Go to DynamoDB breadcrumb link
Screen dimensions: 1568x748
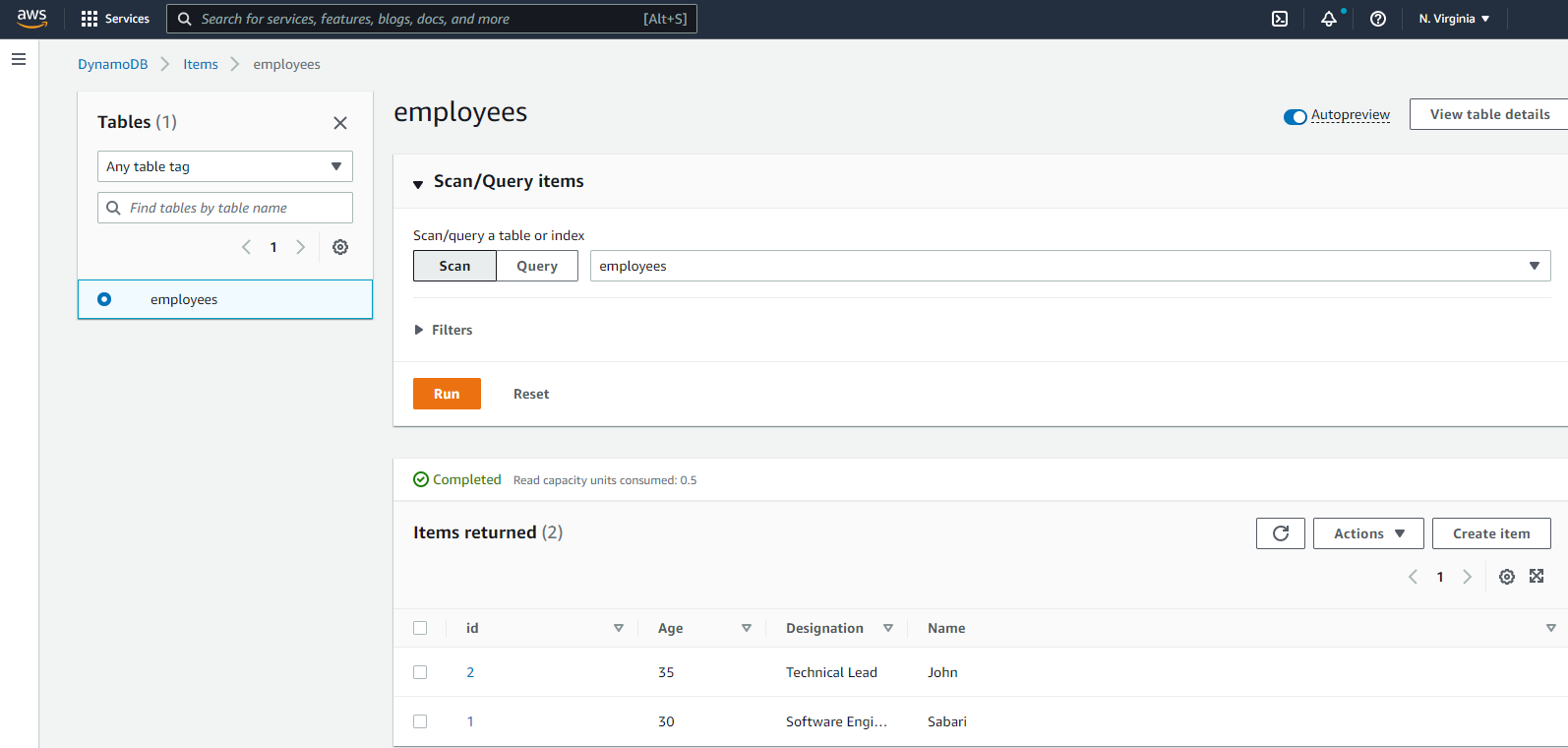coord(113,64)
